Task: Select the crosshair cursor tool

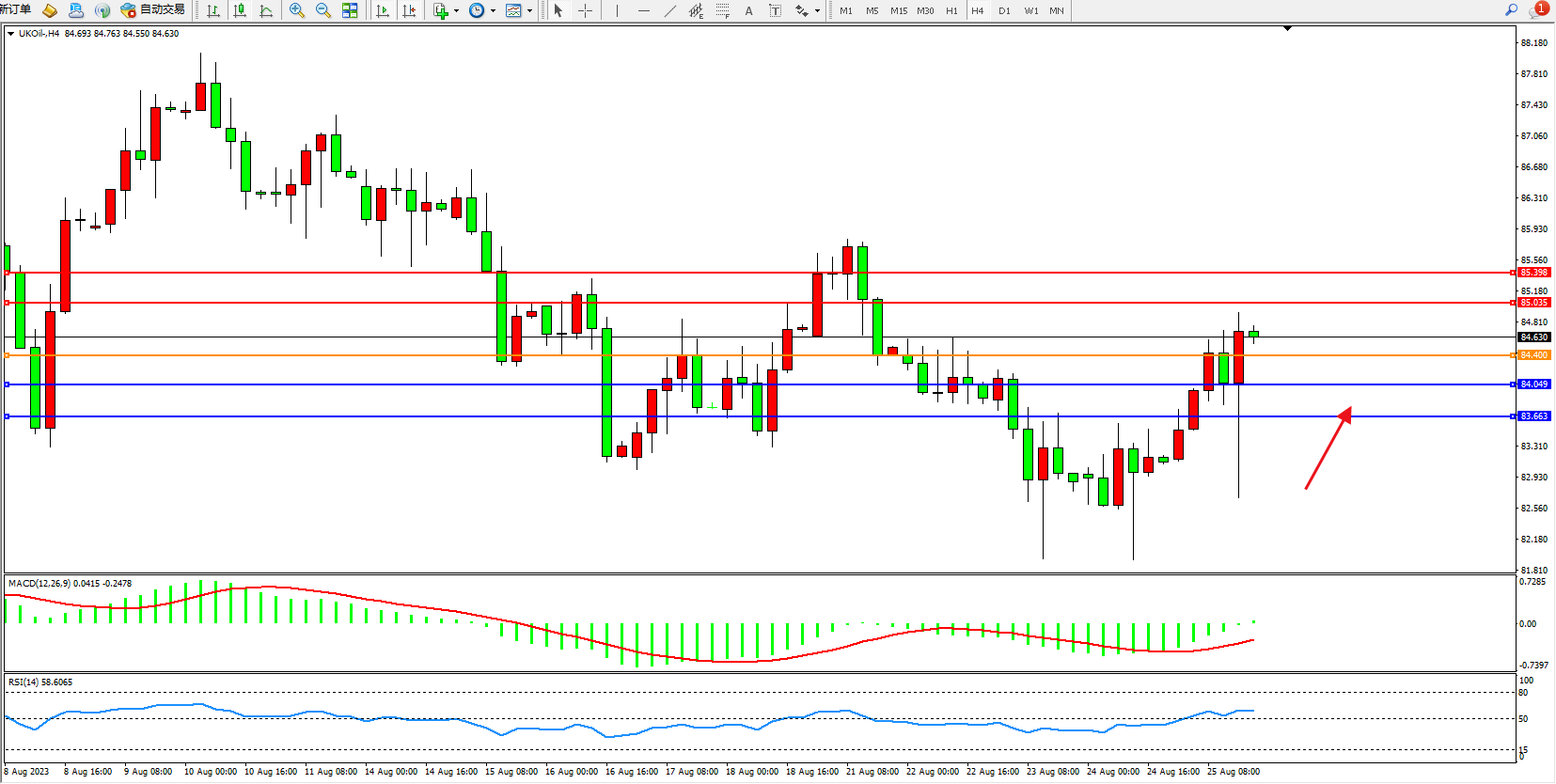Action: coord(585,10)
